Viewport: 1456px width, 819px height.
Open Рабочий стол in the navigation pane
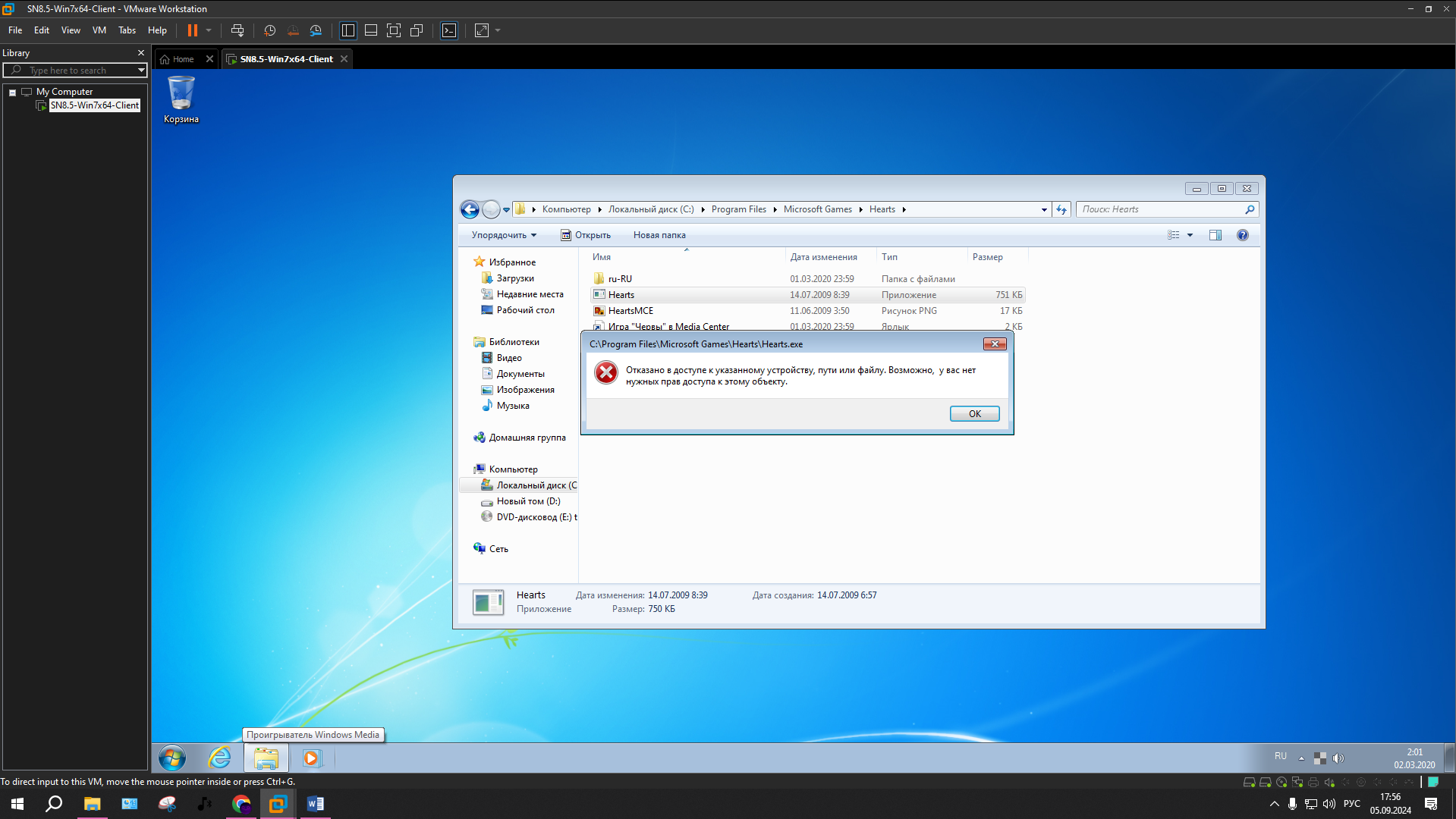pos(525,310)
